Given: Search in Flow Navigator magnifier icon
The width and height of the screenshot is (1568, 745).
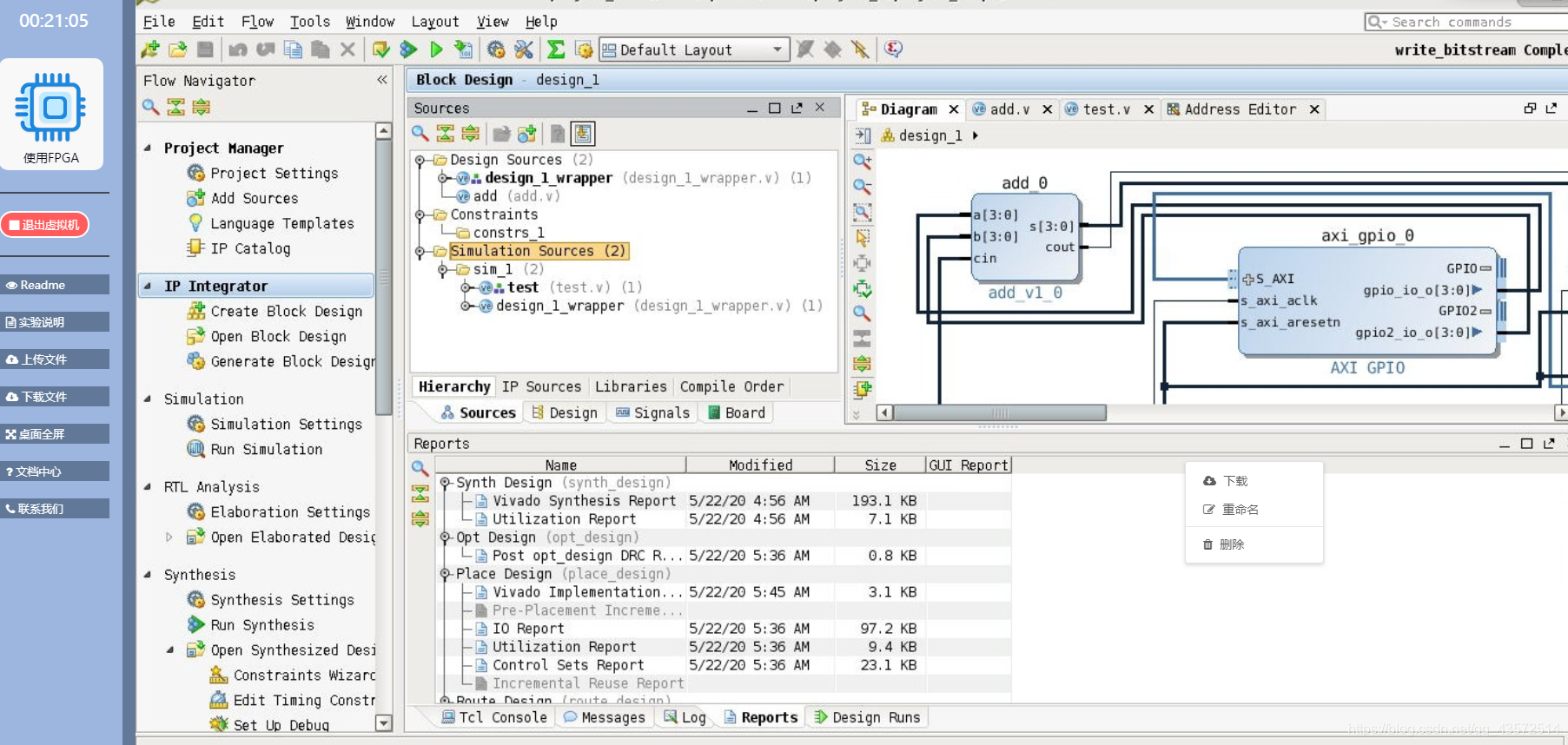Looking at the screenshot, I should pyautogui.click(x=151, y=107).
